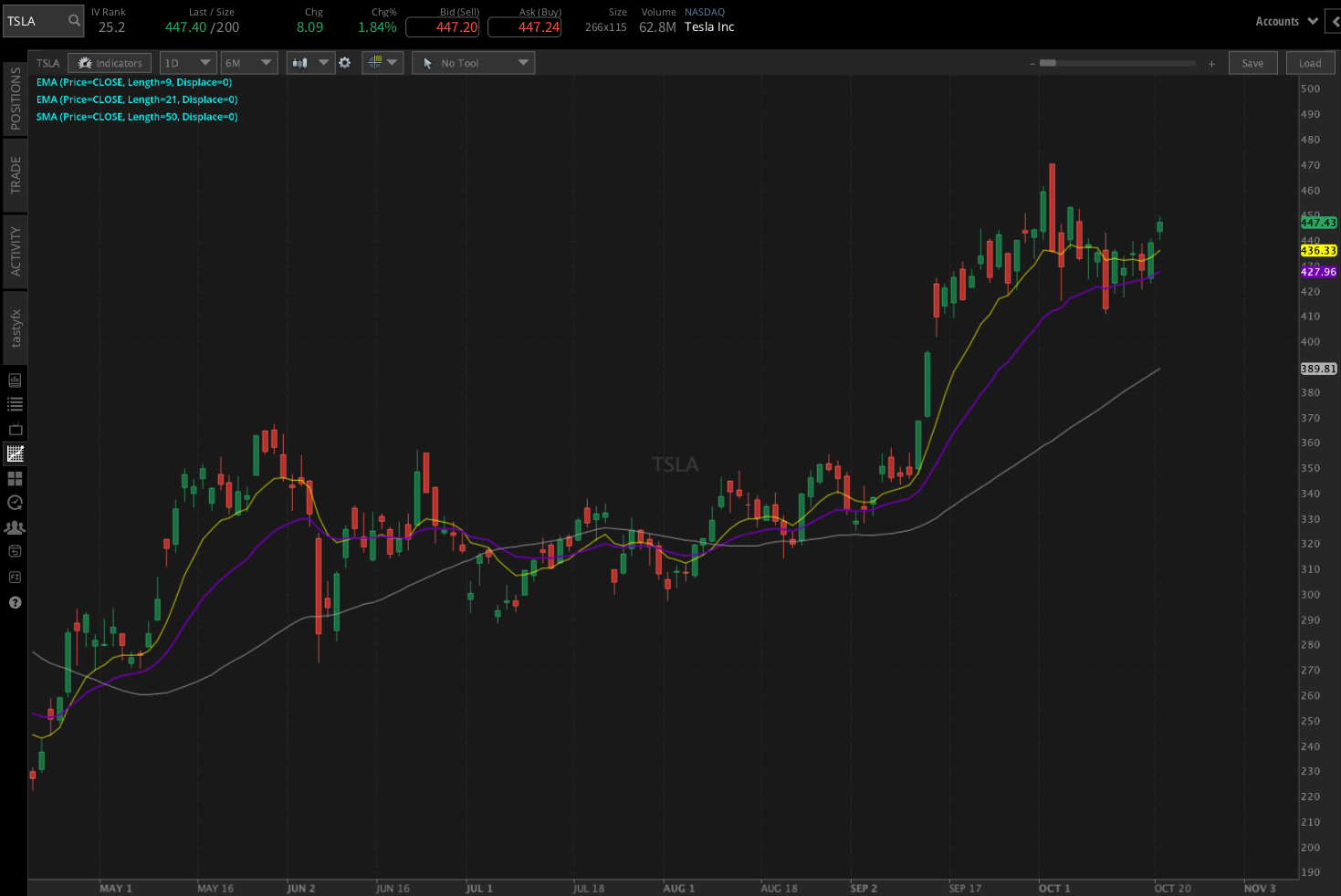
Task: Switch to the ACTIVITY tab
Action: coord(15,251)
